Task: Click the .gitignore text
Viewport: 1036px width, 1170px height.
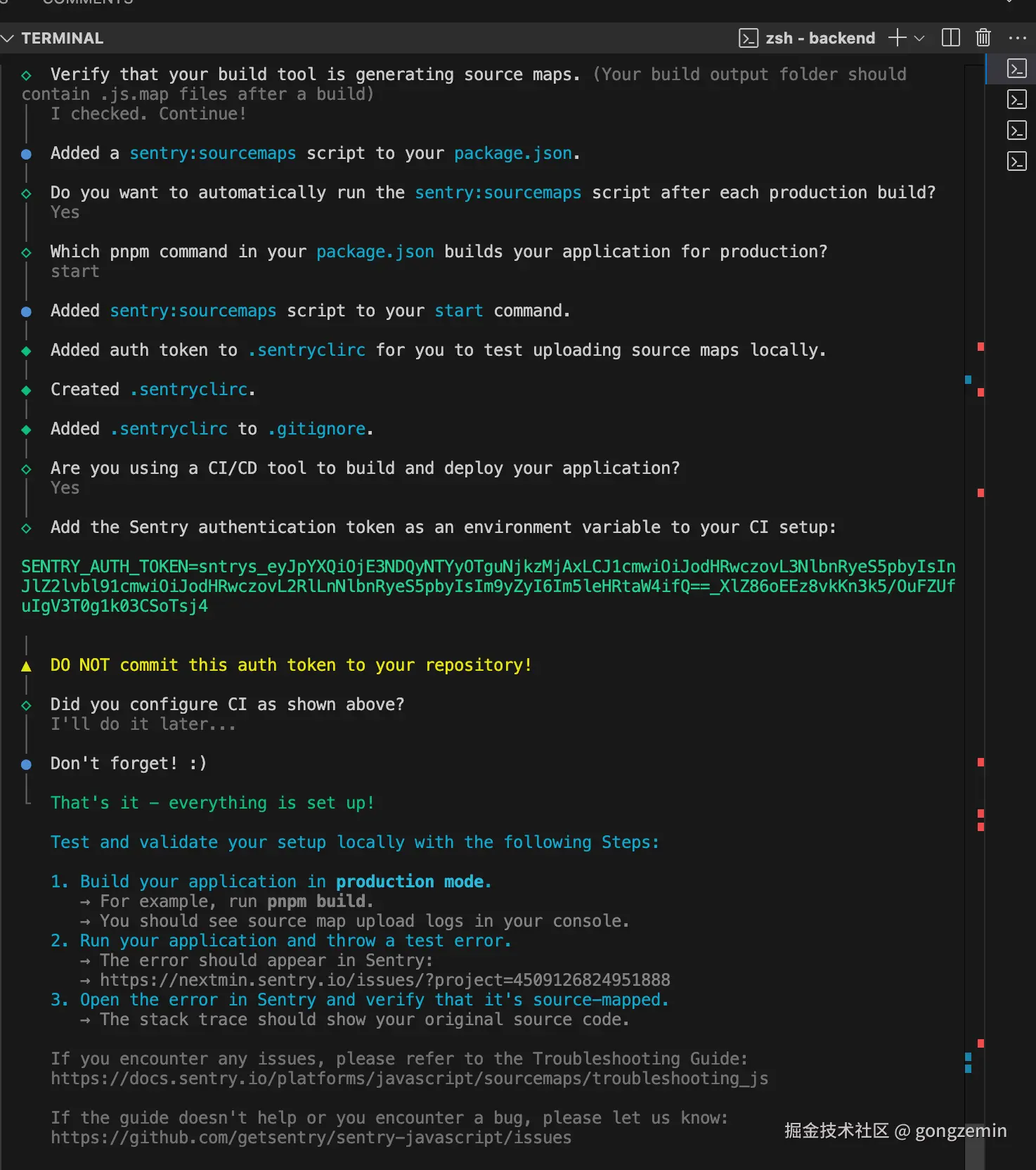Action: tap(316, 428)
